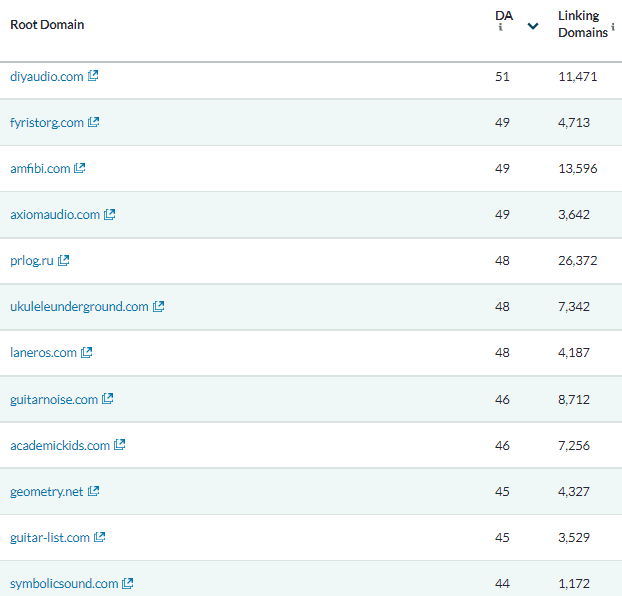This screenshot has height=596, width=622.
Task: Visit the laneros.com domain link
Action: [x=43, y=353]
